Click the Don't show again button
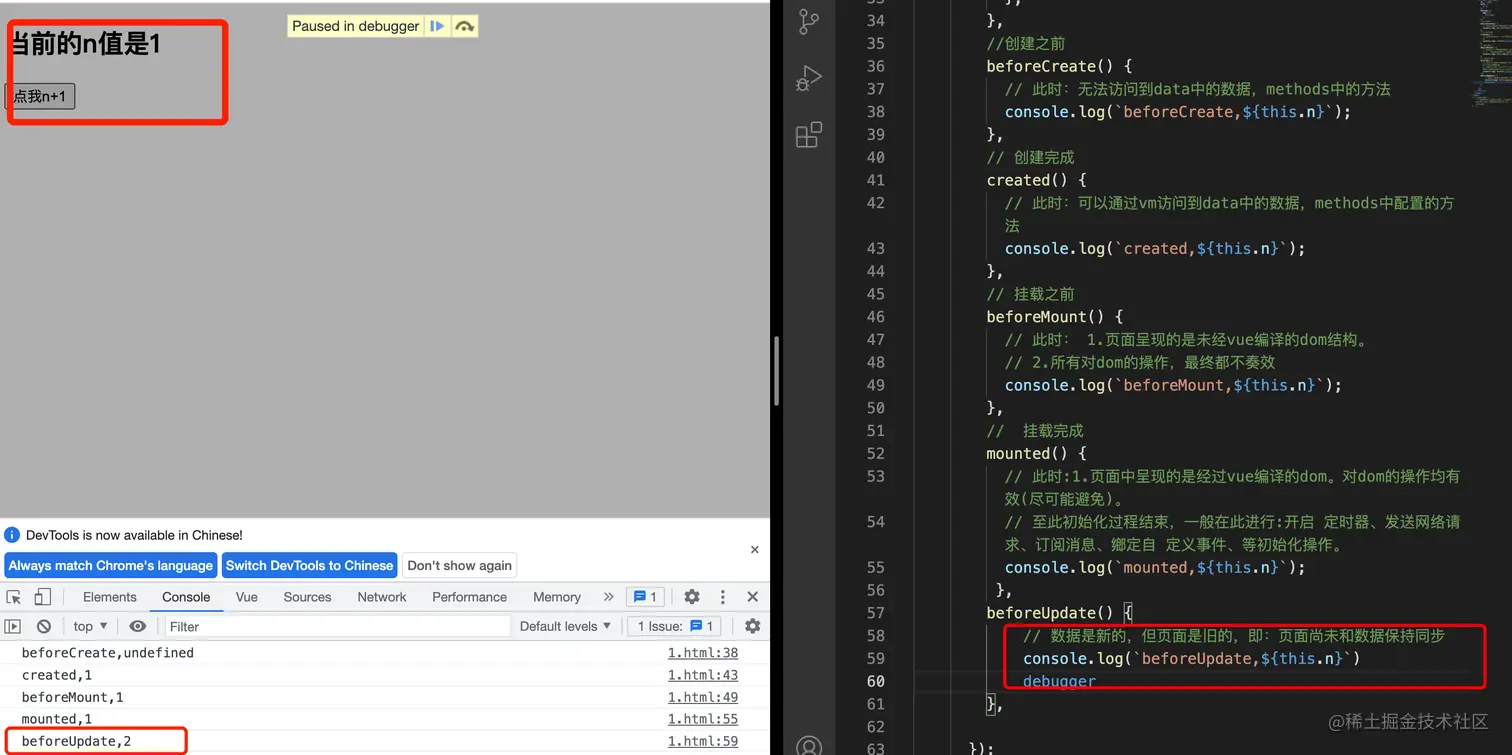This screenshot has width=1512, height=755. pyautogui.click(x=460, y=565)
